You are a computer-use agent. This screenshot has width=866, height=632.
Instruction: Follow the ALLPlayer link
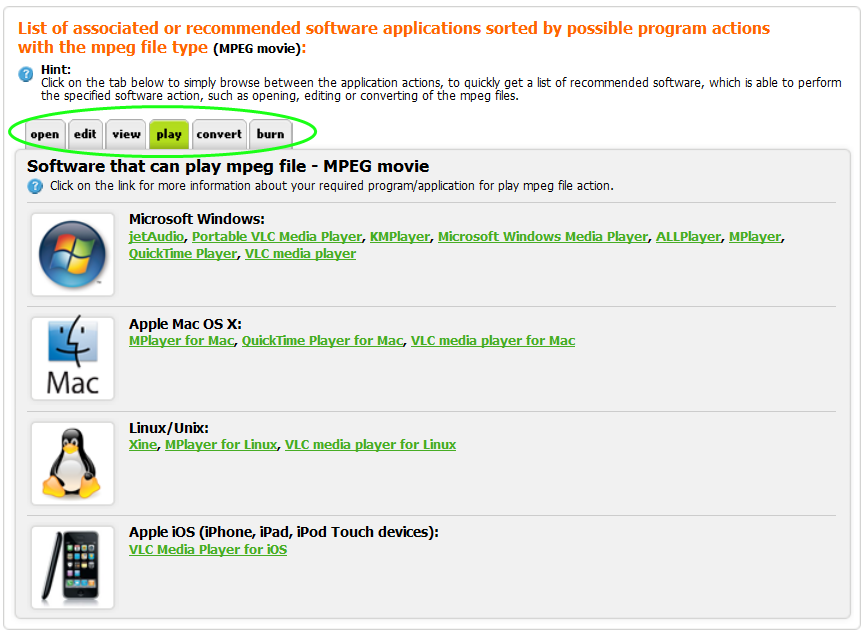click(x=688, y=236)
